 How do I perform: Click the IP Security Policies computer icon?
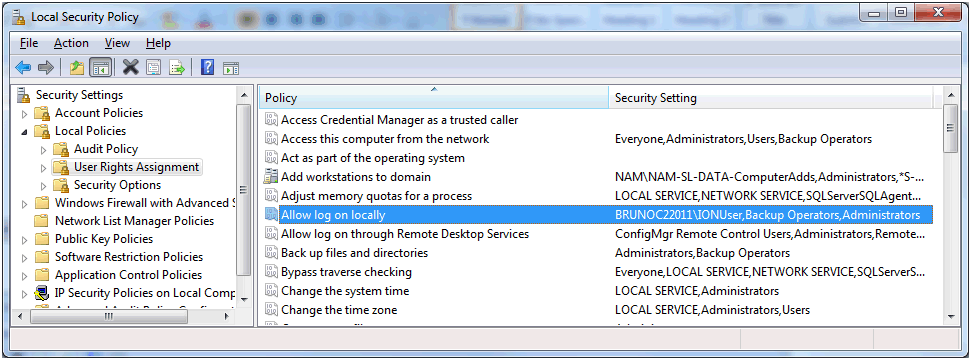click(x=42, y=292)
